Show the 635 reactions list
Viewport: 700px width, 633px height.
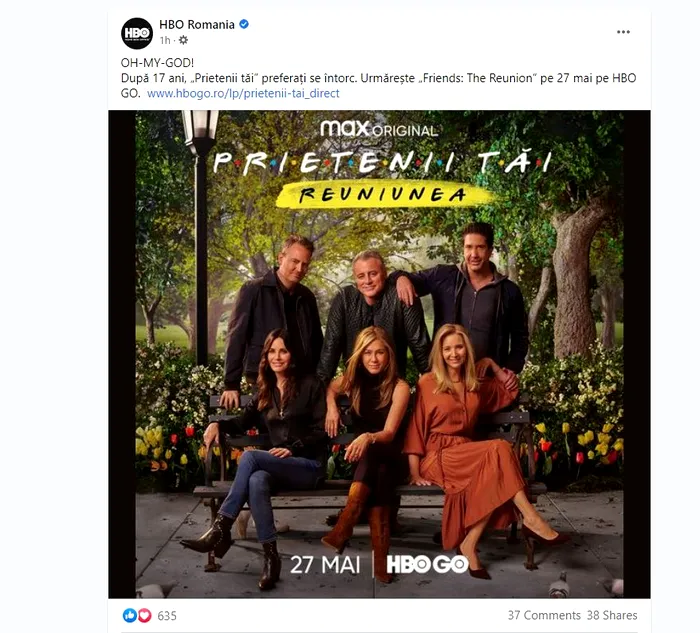pyautogui.click(x=167, y=616)
